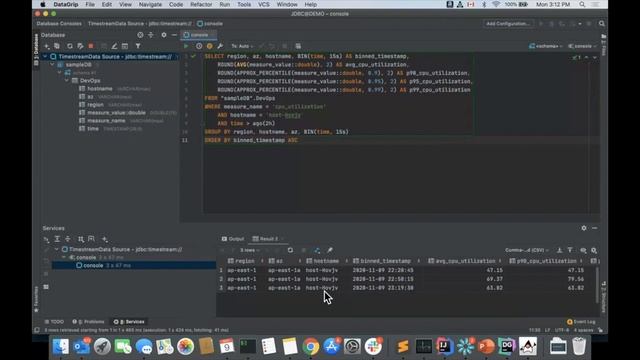Select the Result tab
The image size is (640, 360).
click(x=267, y=239)
